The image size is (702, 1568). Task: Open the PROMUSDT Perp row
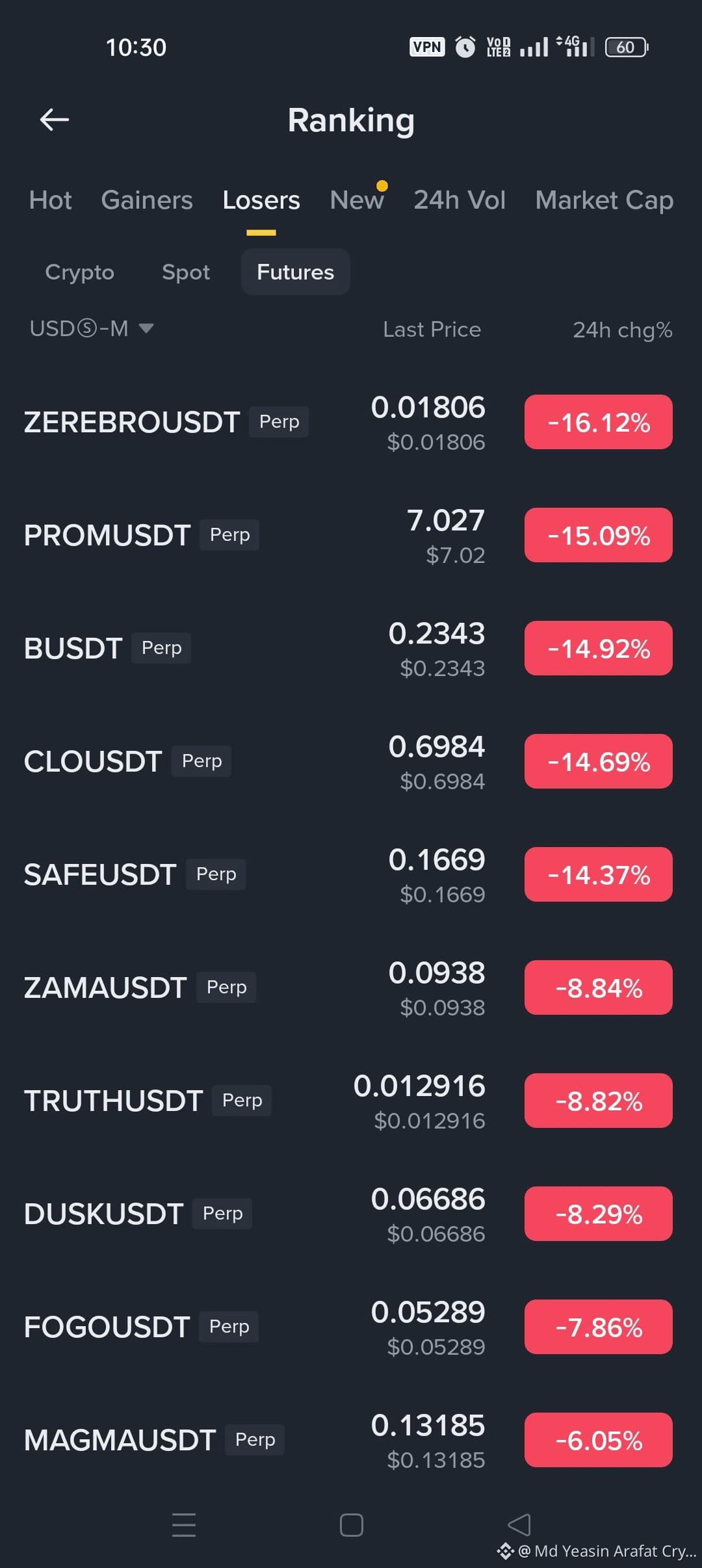coord(351,535)
